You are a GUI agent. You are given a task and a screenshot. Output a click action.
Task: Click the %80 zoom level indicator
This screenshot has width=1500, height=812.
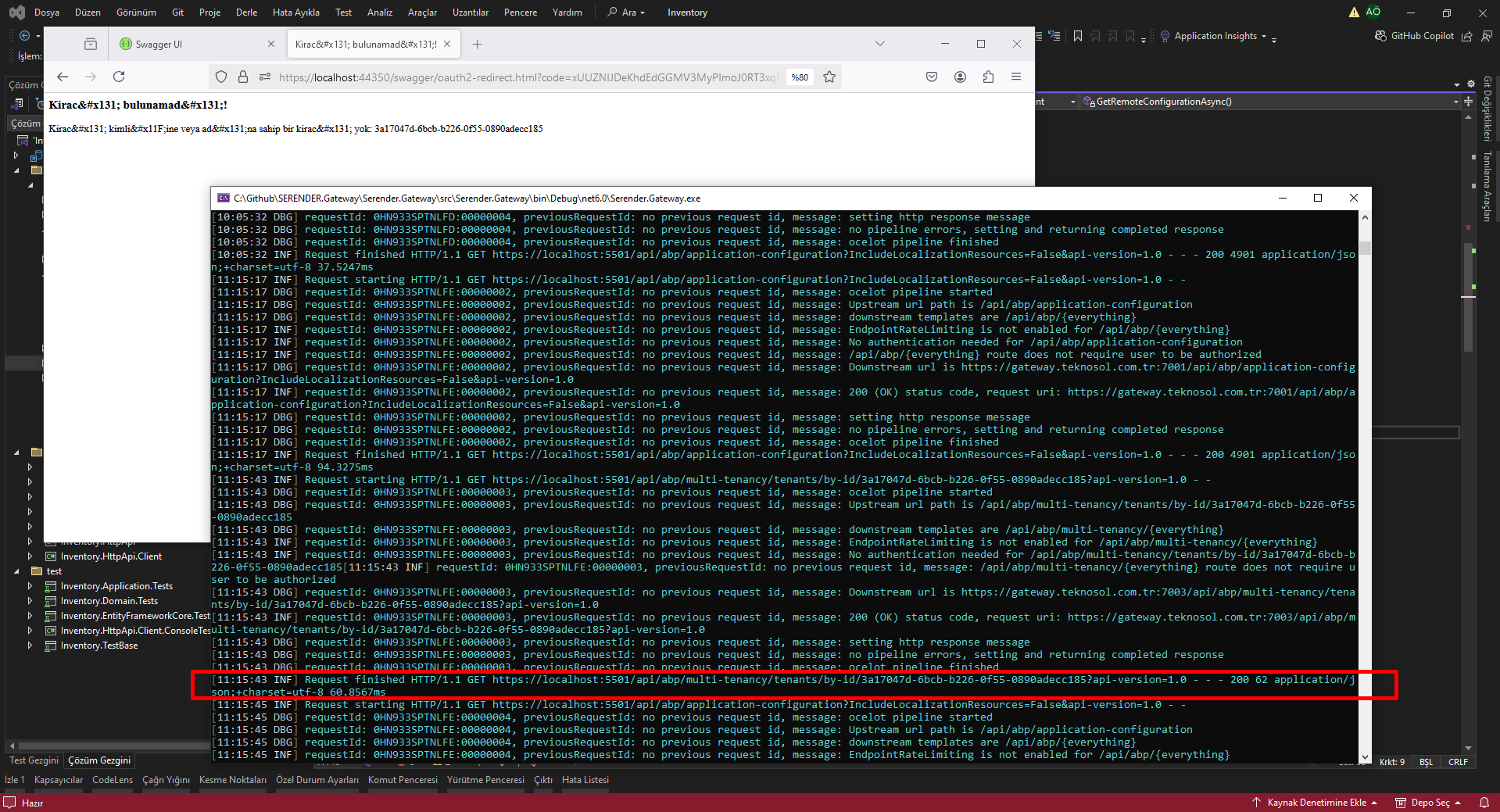click(x=800, y=77)
